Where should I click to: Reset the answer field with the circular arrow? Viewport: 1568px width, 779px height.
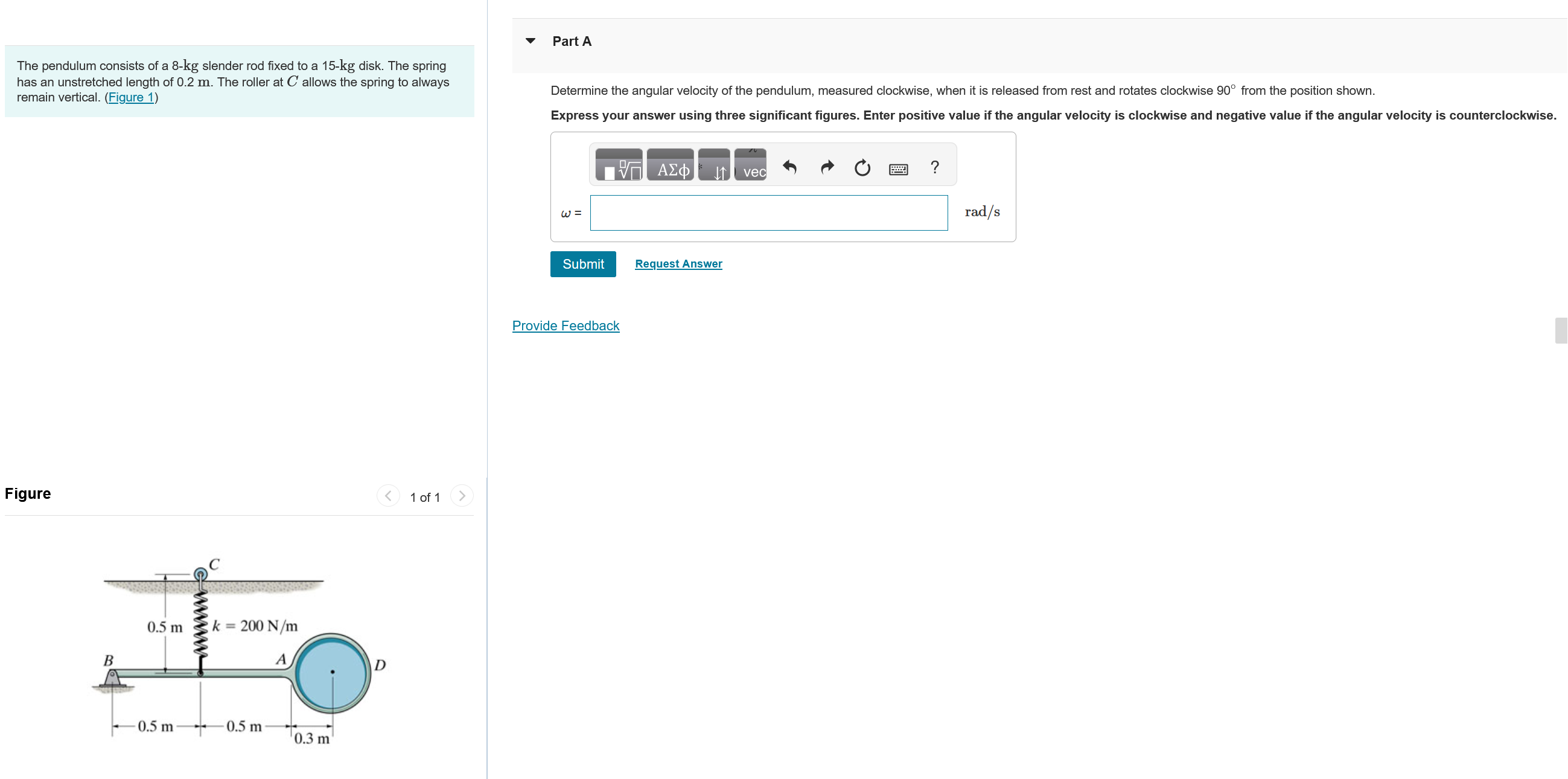[862, 167]
